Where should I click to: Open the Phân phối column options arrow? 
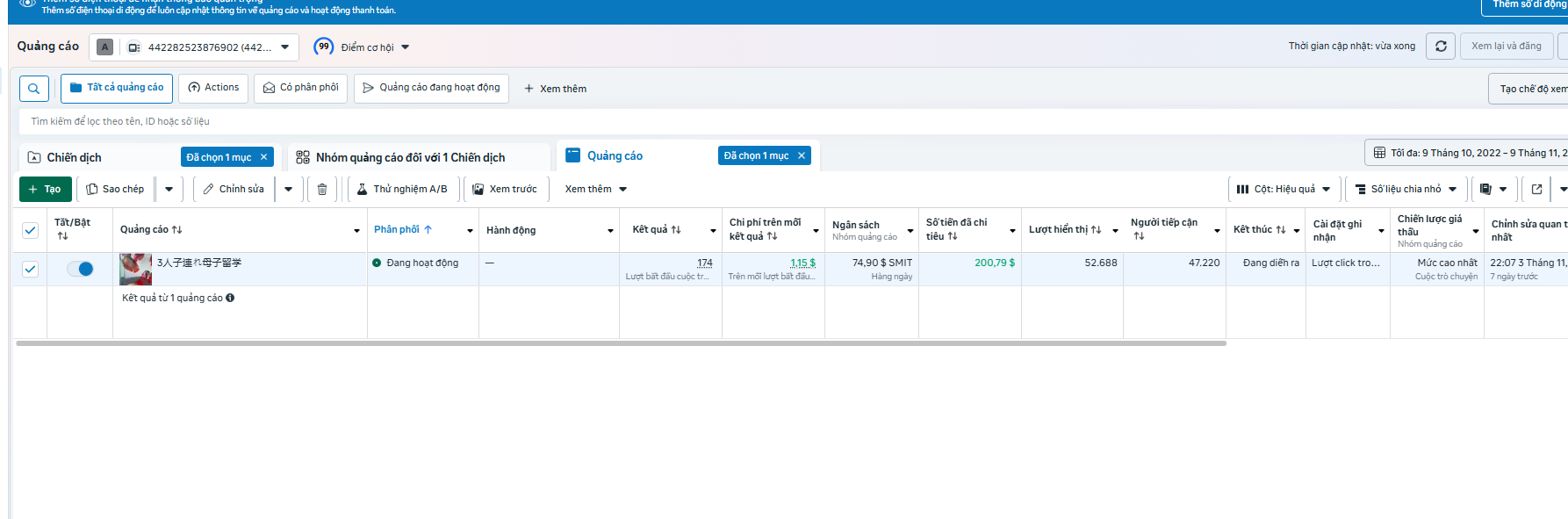(470, 231)
